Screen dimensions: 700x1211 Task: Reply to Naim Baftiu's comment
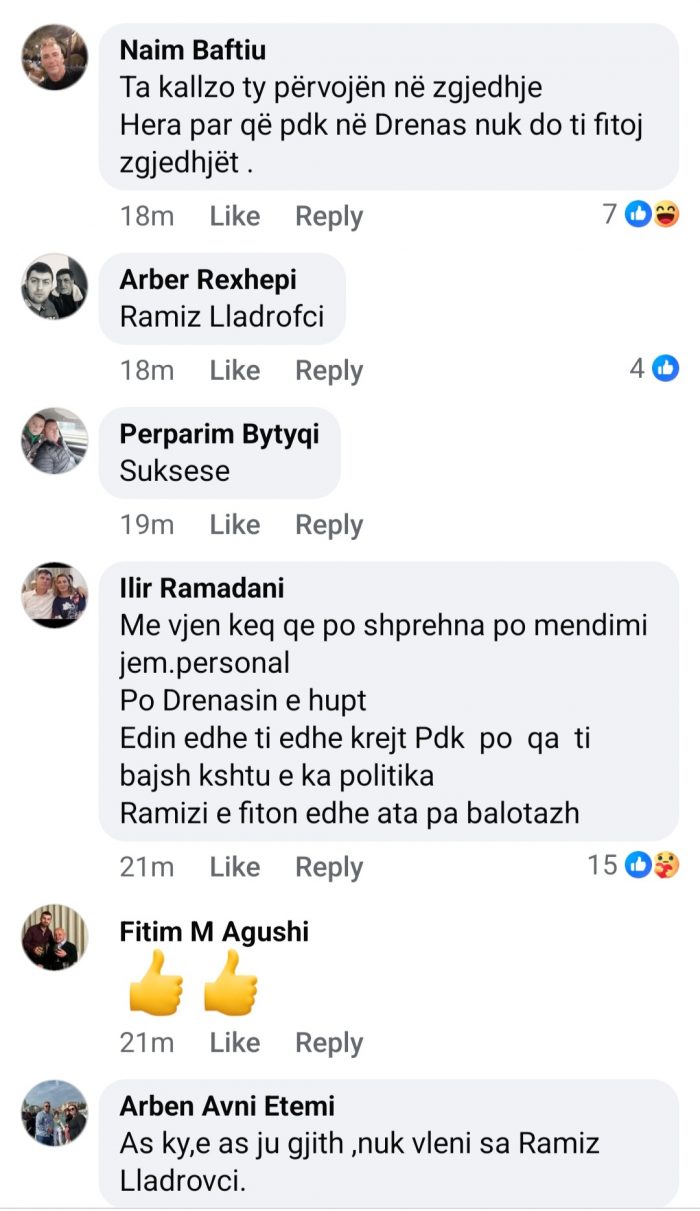coord(328,217)
